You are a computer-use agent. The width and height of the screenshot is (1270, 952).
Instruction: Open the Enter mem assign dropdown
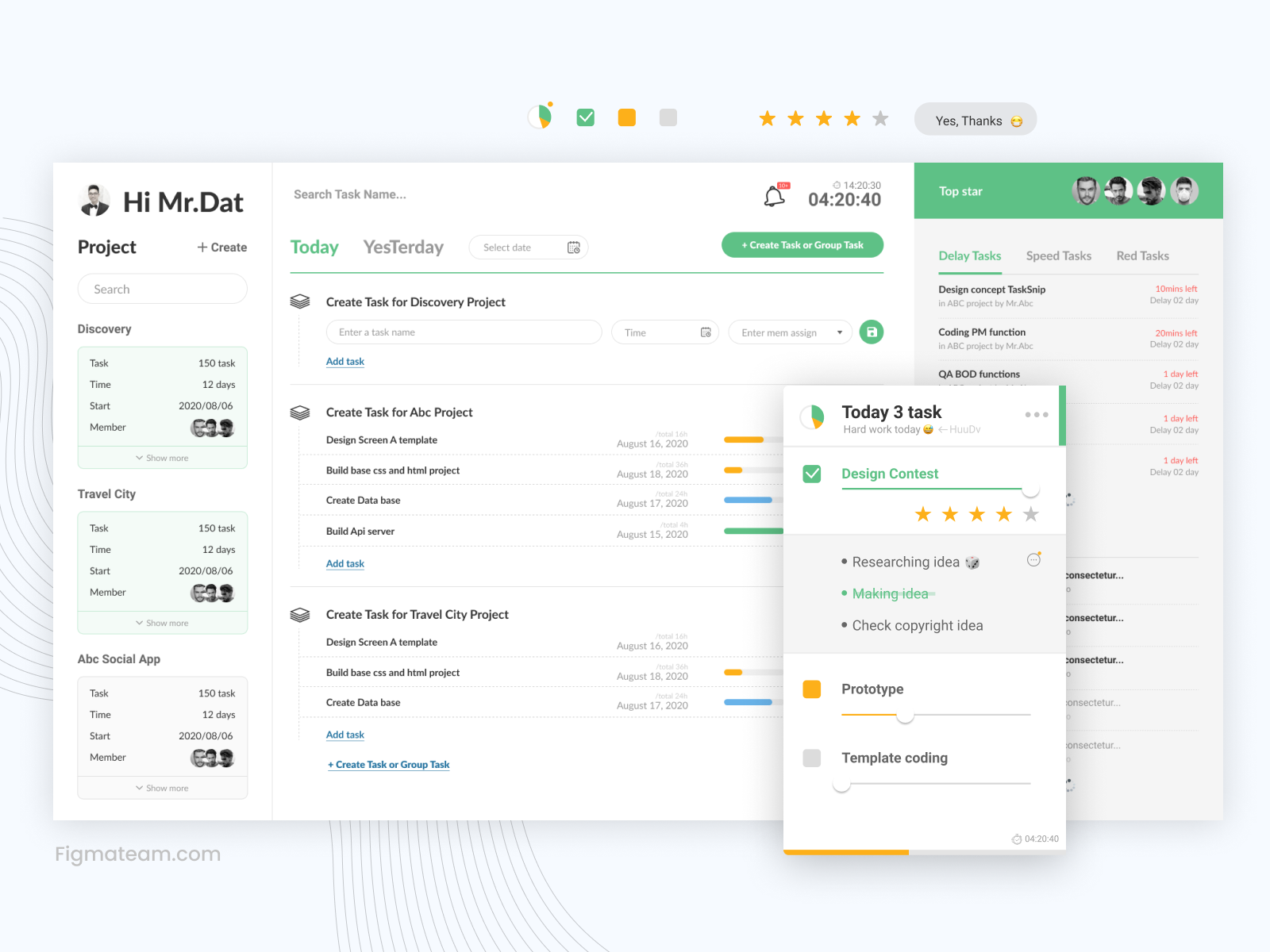[839, 332]
